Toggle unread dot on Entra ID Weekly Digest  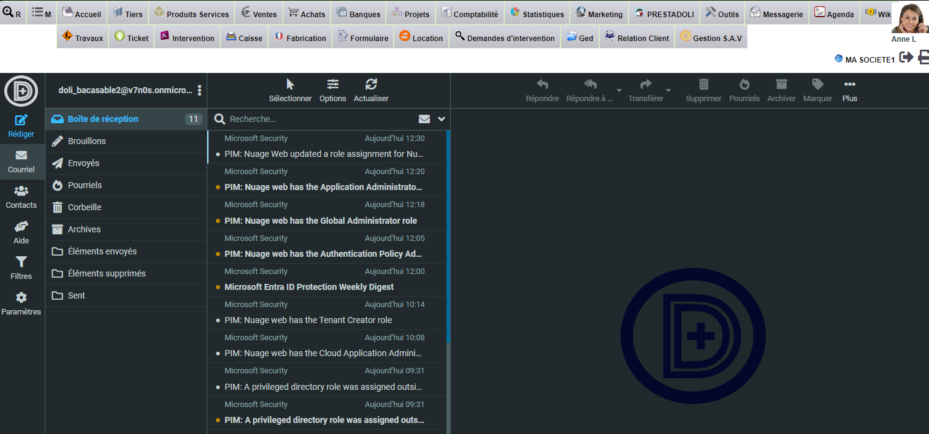click(217, 287)
